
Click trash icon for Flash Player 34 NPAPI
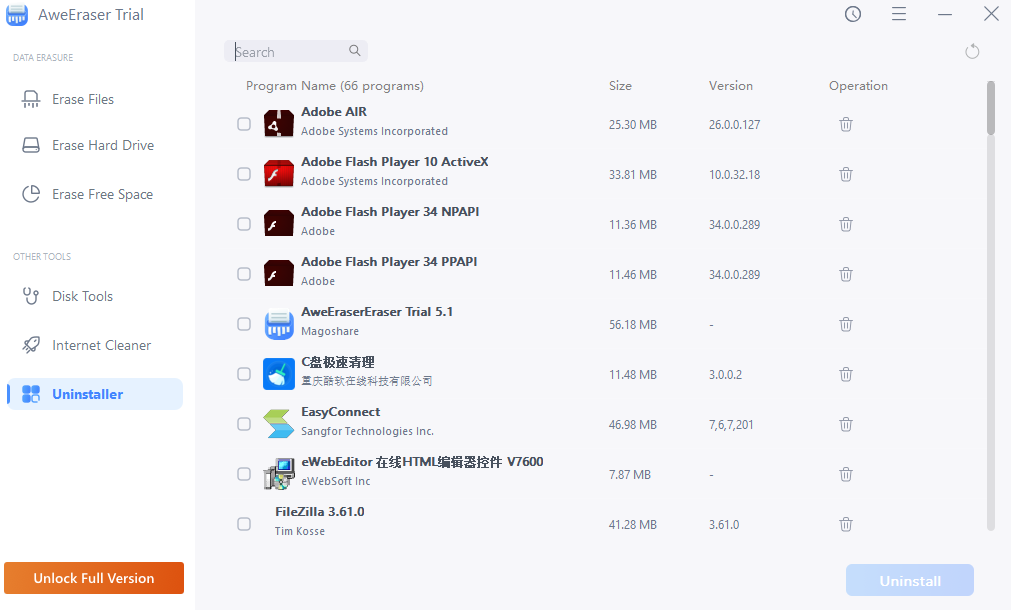[846, 224]
